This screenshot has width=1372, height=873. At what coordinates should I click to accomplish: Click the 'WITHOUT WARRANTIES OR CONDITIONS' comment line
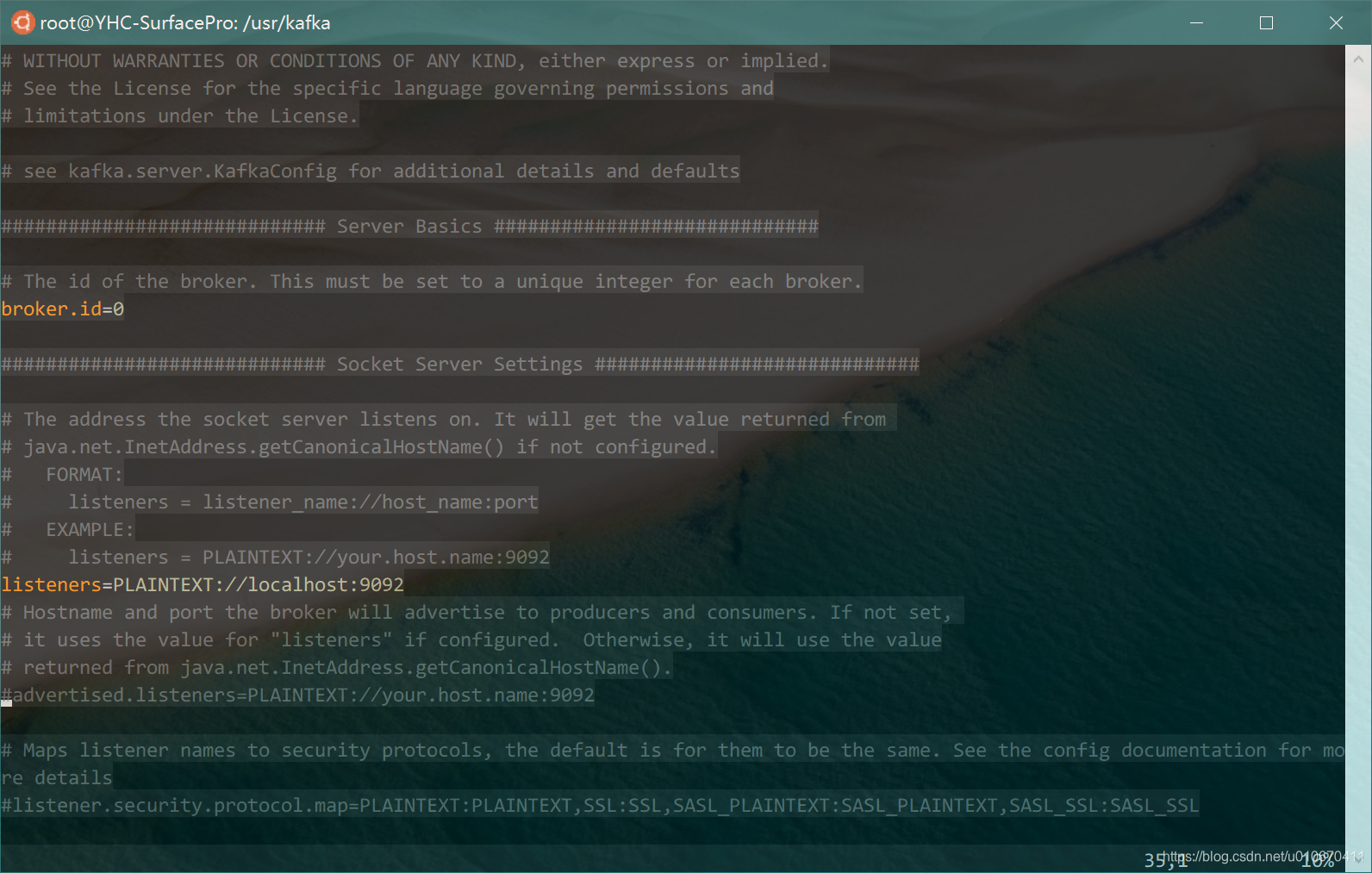pyautogui.click(x=415, y=60)
